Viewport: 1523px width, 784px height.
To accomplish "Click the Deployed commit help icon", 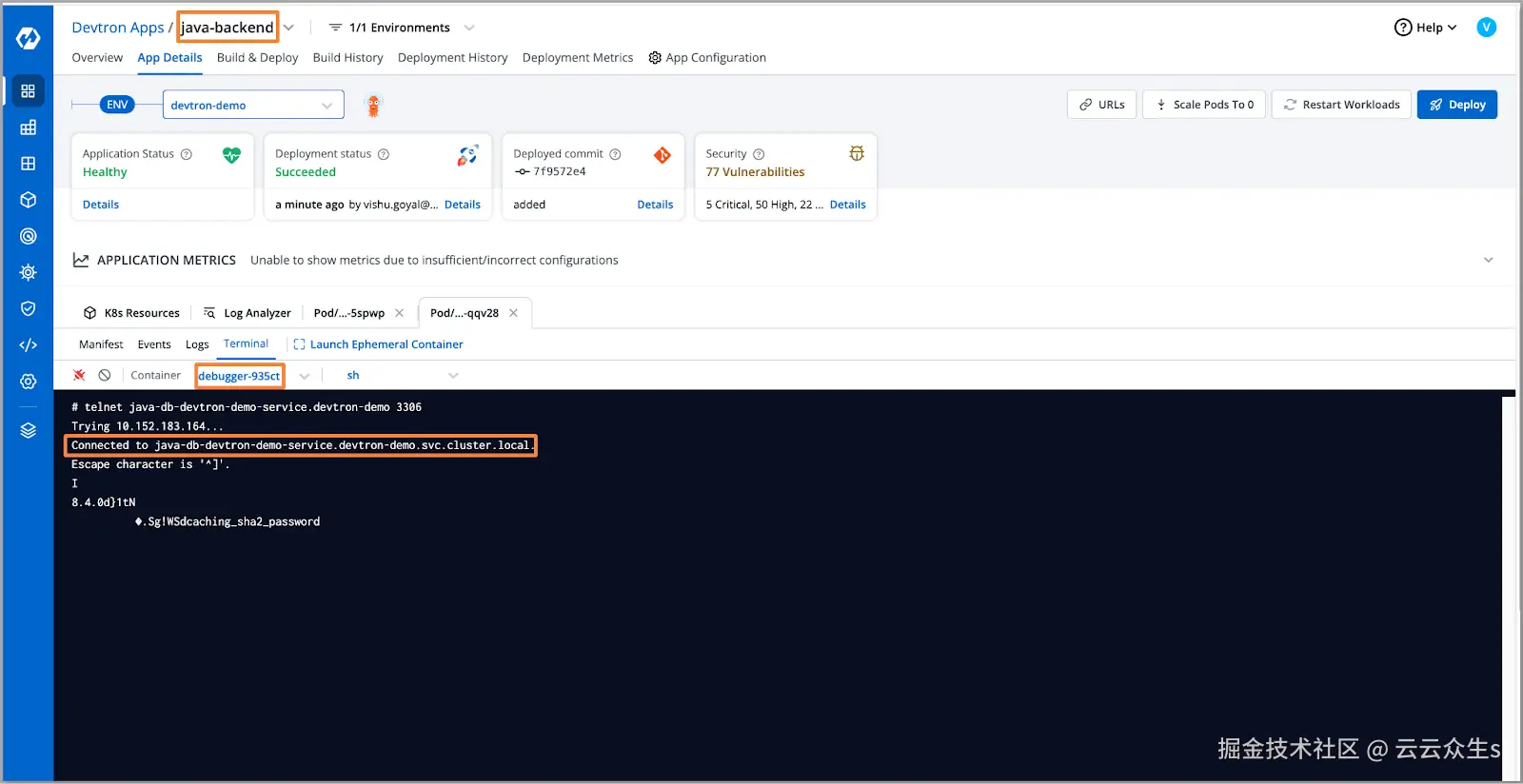I will coord(615,154).
